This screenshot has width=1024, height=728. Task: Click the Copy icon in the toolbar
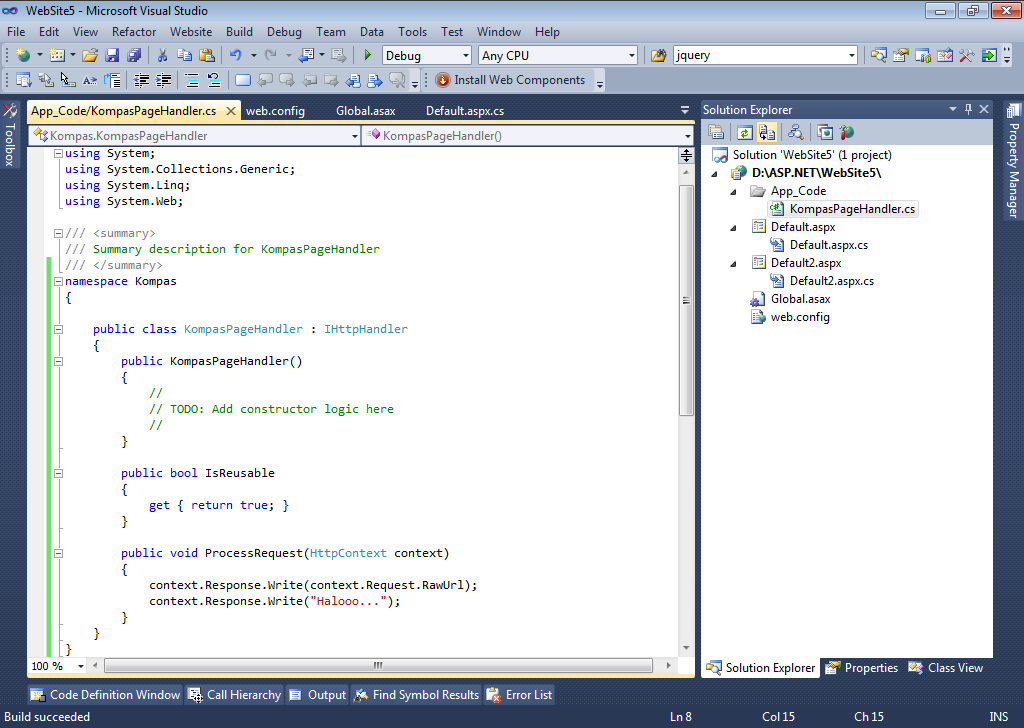(x=185, y=55)
